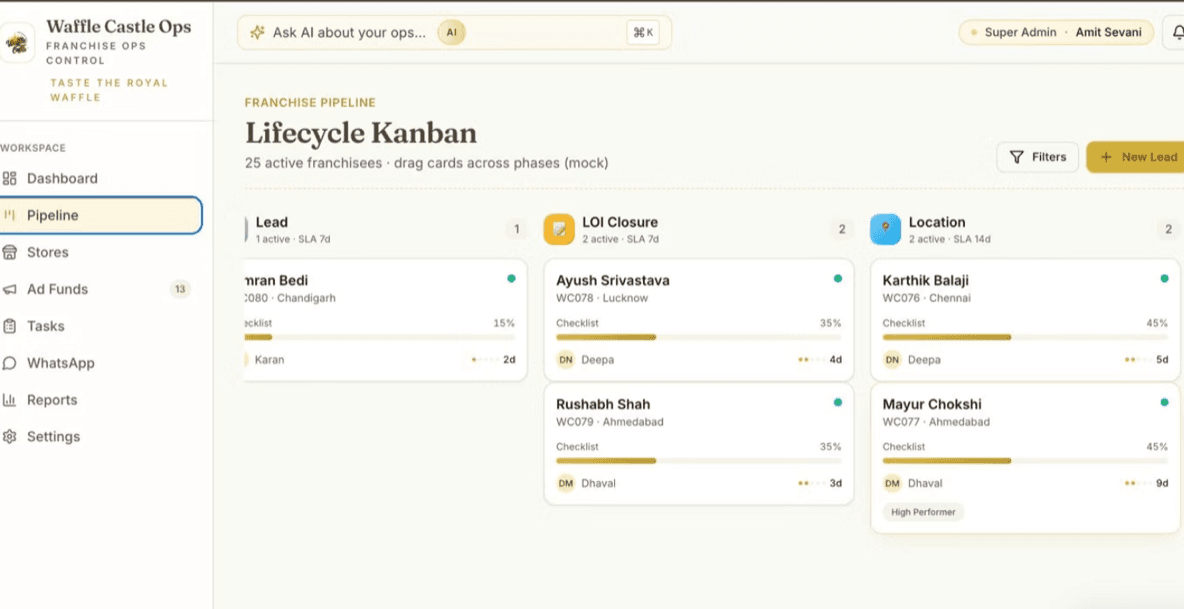Viewport: 1184px width, 609px height.
Task: Click the Waffle Castle logo icon
Action: click(17, 42)
